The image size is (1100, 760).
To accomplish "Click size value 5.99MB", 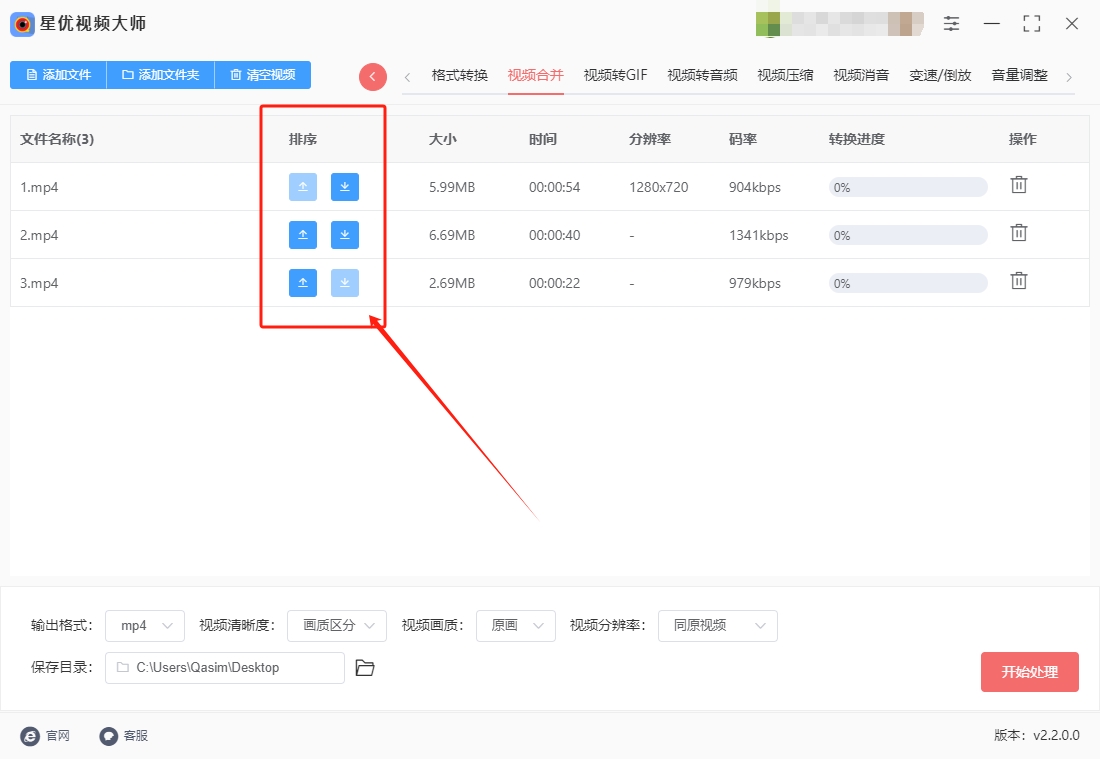I will tap(452, 187).
